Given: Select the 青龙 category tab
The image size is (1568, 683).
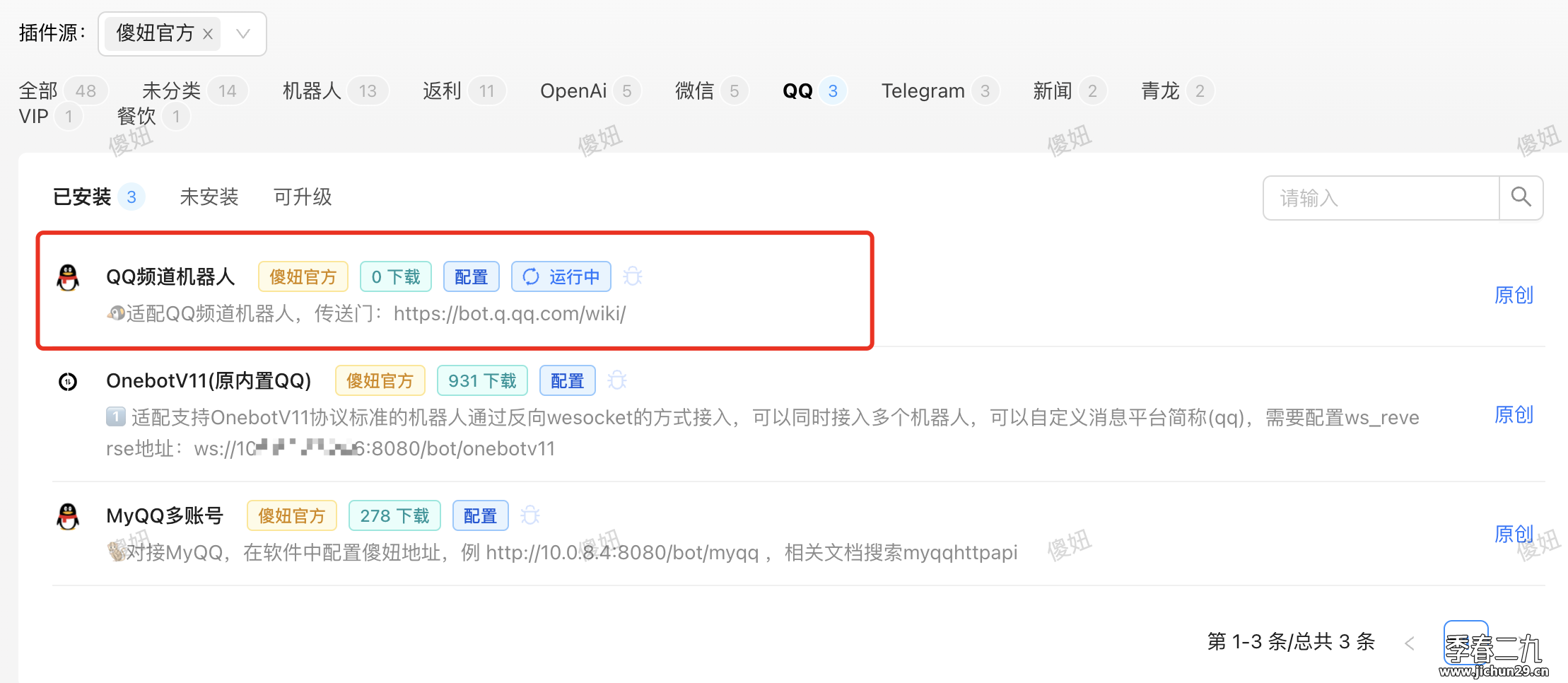Looking at the screenshot, I should [x=1177, y=91].
